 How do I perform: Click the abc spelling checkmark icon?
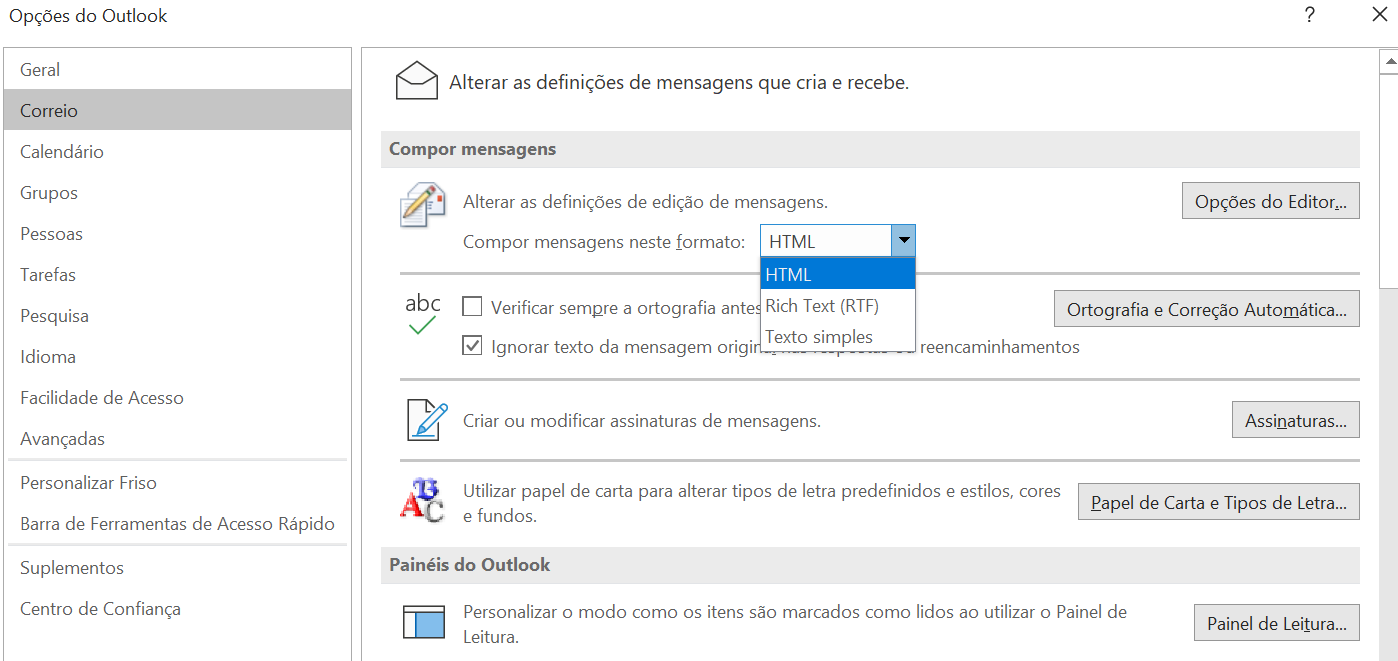(423, 313)
